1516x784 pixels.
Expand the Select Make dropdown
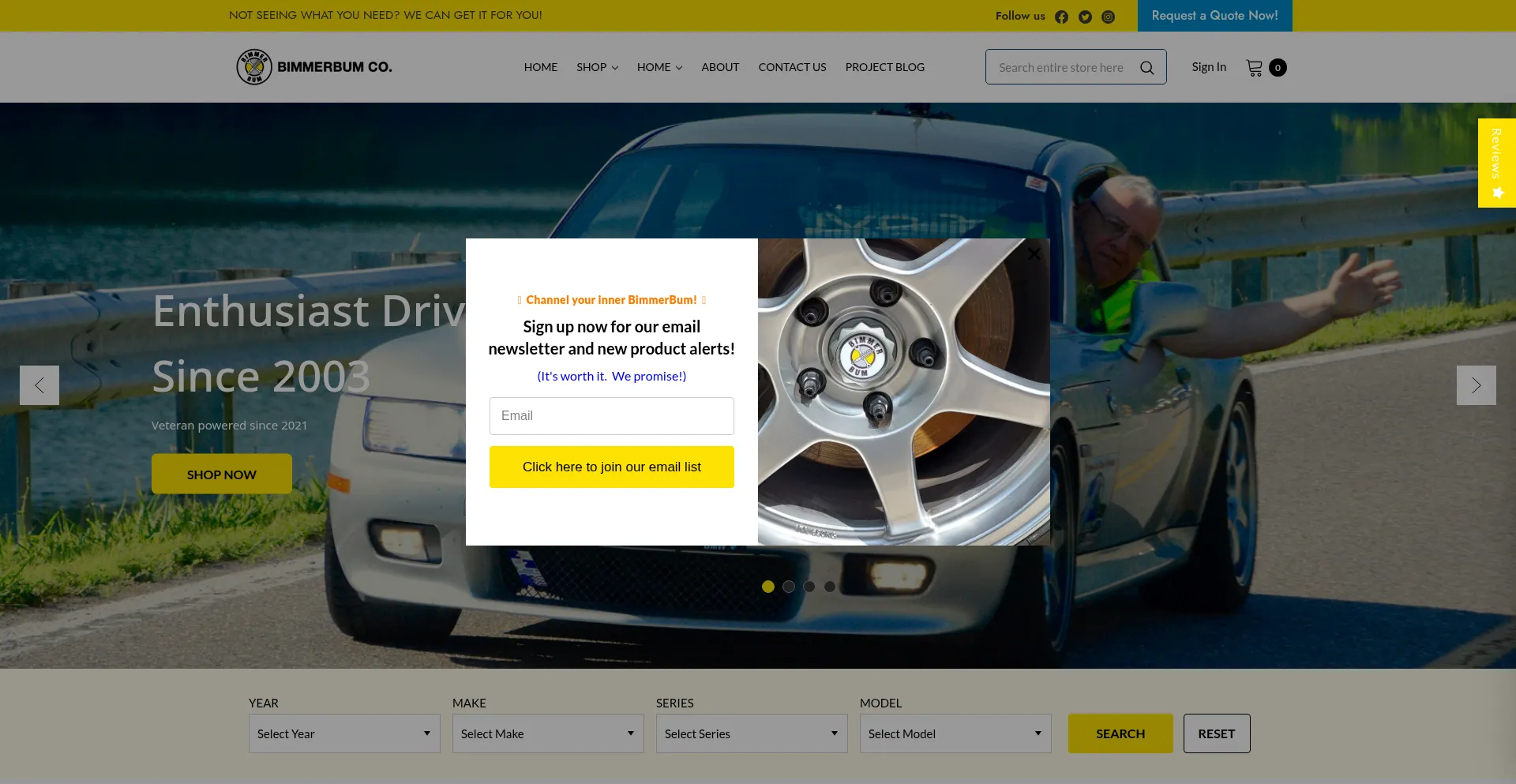548,733
